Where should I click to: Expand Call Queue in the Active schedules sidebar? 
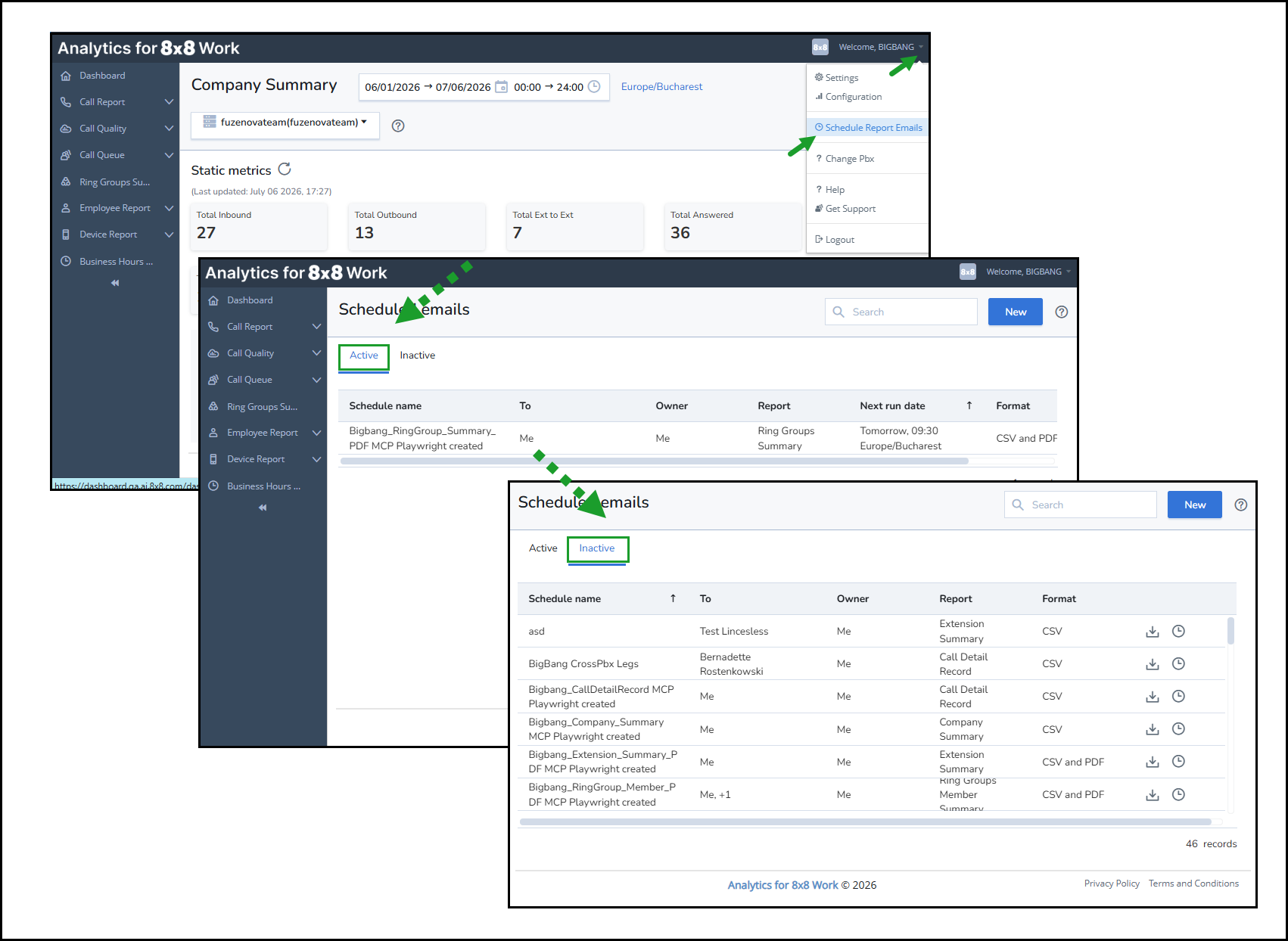click(x=316, y=380)
